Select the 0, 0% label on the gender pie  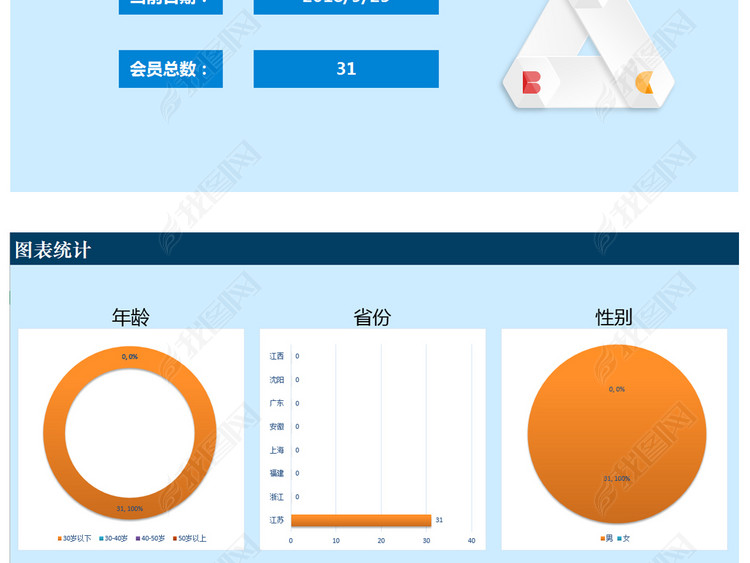pyautogui.click(x=617, y=389)
